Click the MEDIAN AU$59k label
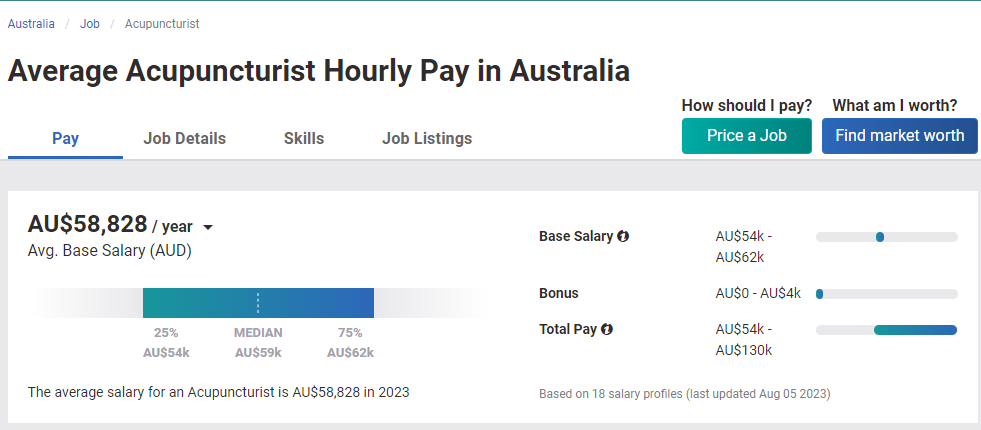The width and height of the screenshot is (981, 430). [258, 342]
